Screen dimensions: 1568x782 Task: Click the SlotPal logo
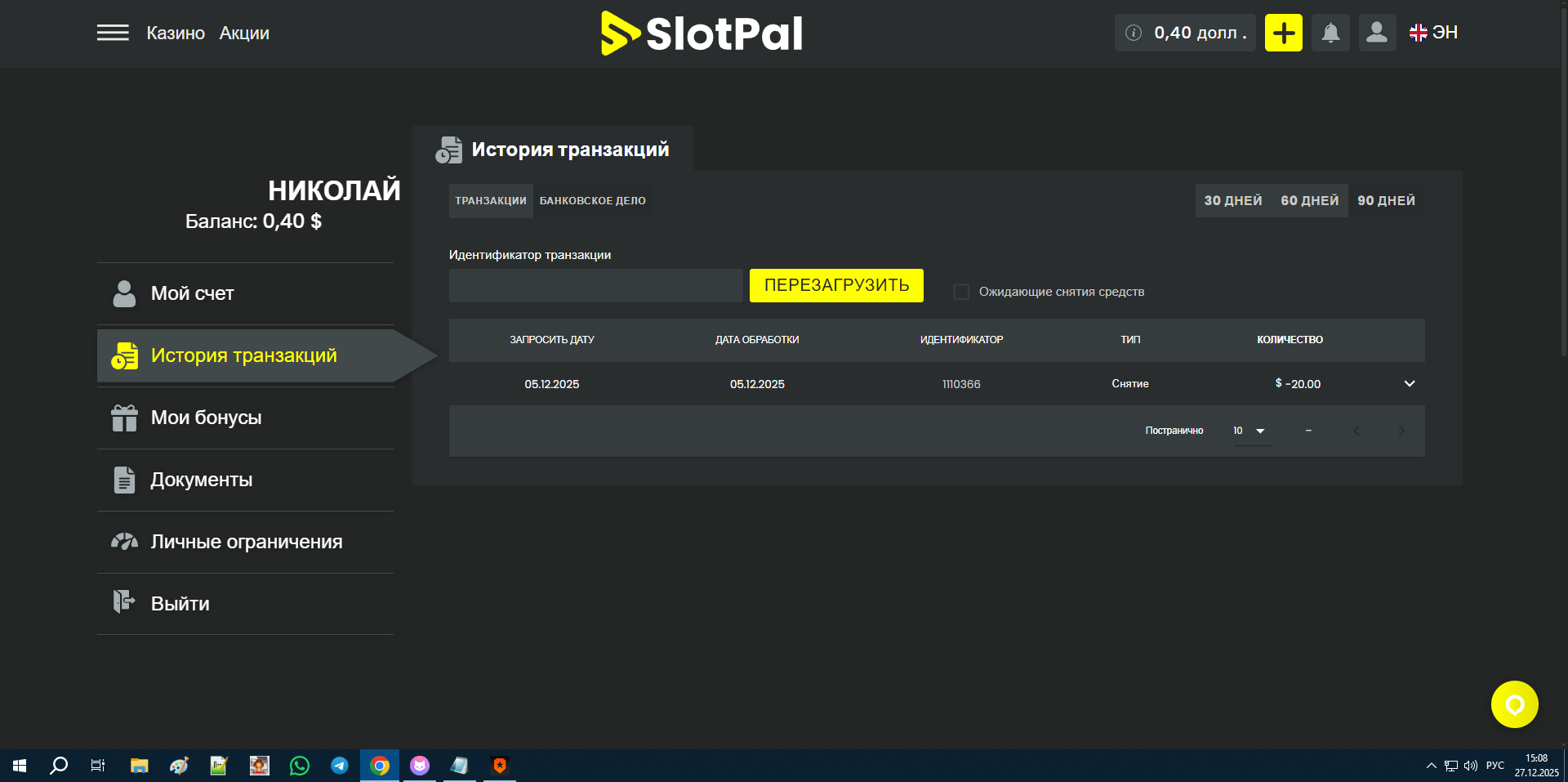702,34
